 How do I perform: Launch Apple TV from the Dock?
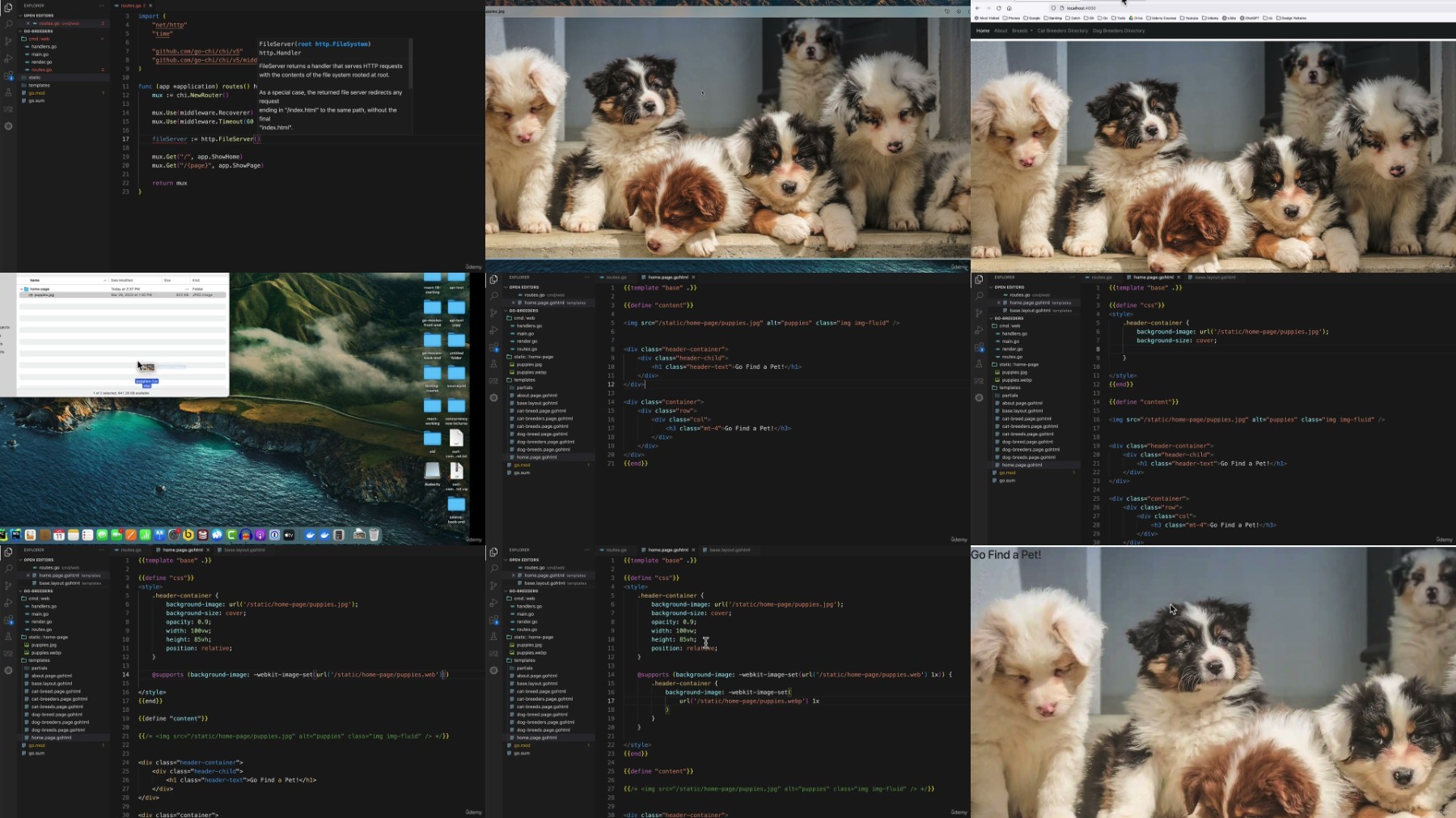tap(289, 535)
